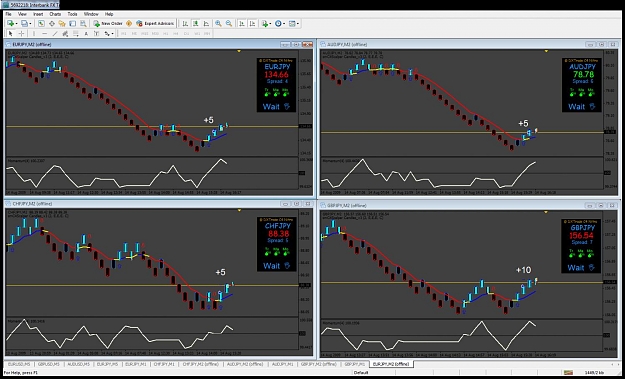Open the Terminal panel icon
The width and height of the screenshot is (625, 379).
[x=73, y=24]
